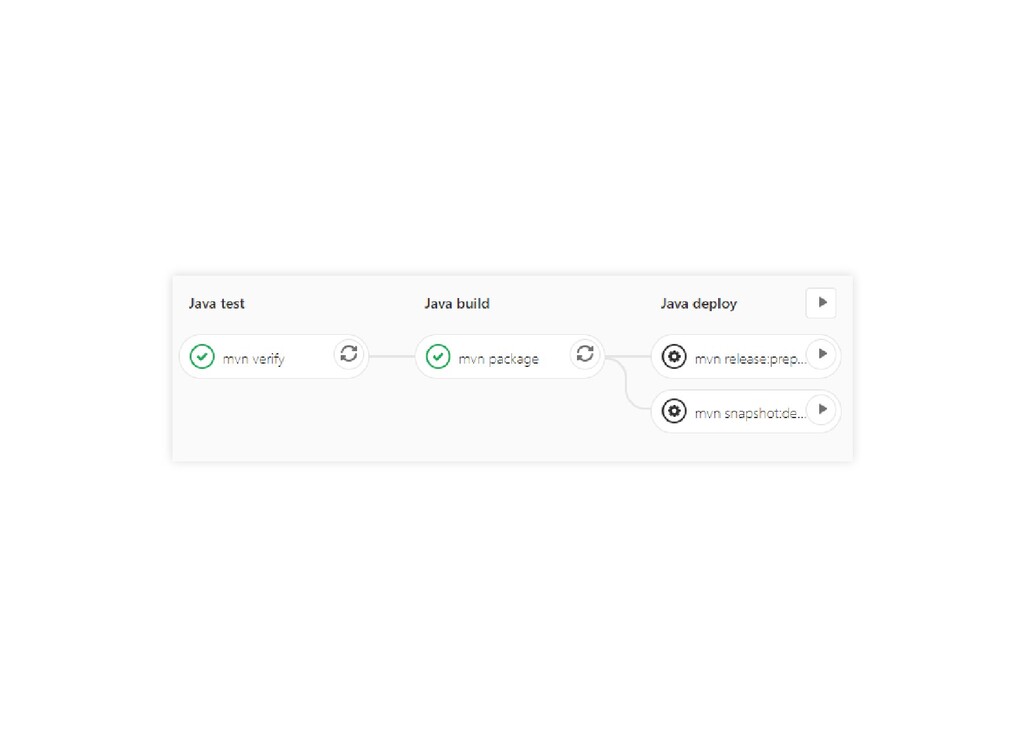The image size is (1024, 747).
Task: Select the Java test stage header
Action: 217,303
